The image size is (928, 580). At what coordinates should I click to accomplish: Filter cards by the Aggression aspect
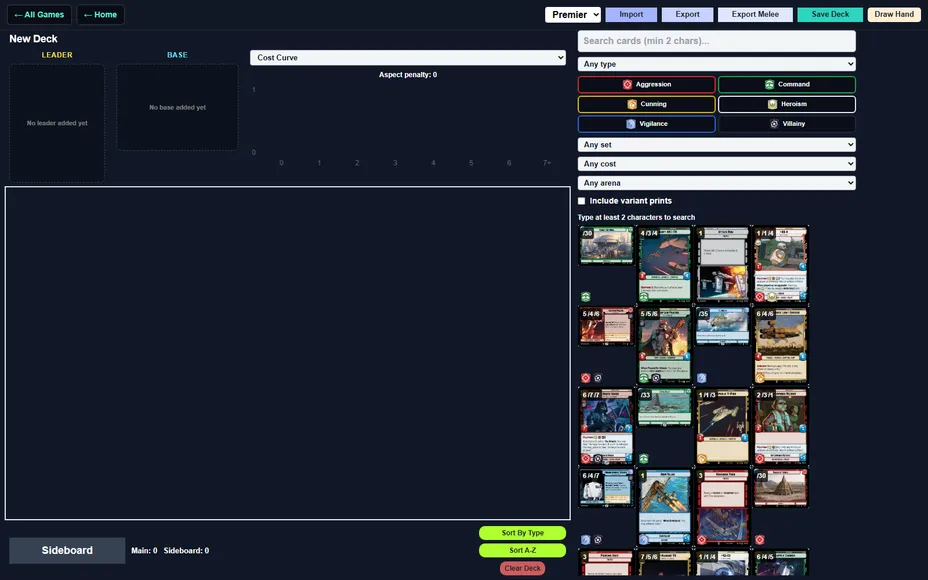(x=646, y=85)
